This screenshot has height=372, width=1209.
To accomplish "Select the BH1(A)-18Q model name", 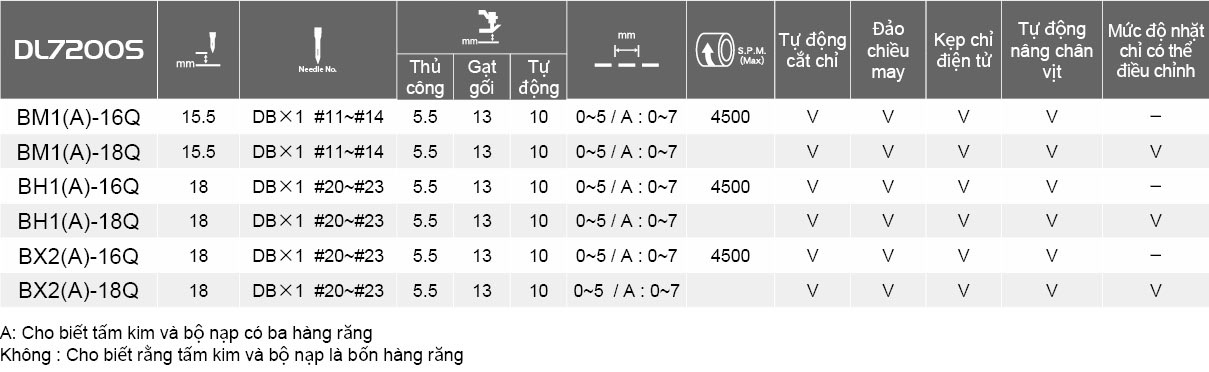I will coord(79,220).
